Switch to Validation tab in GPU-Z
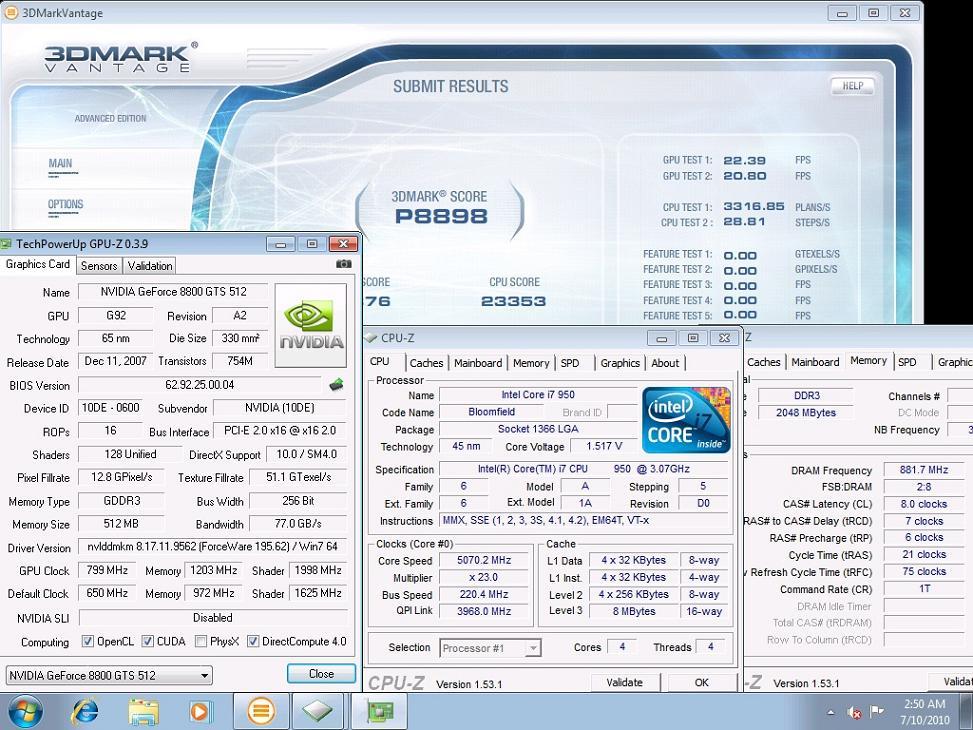The width and height of the screenshot is (973, 730). [x=150, y=266]
